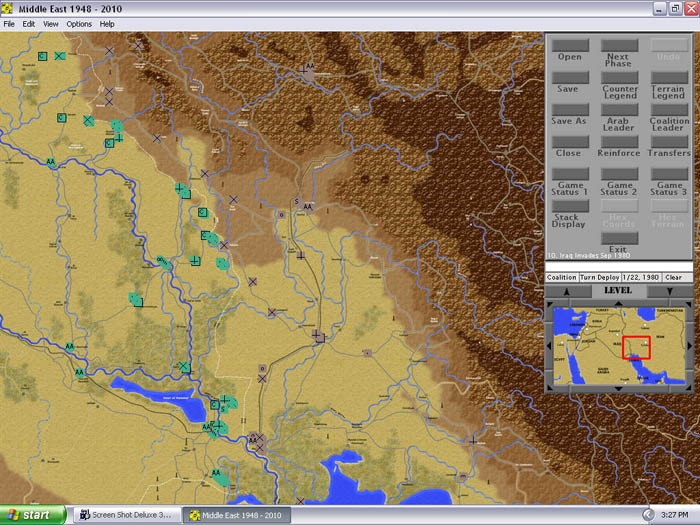Open the View menu

tap(50, 24)
